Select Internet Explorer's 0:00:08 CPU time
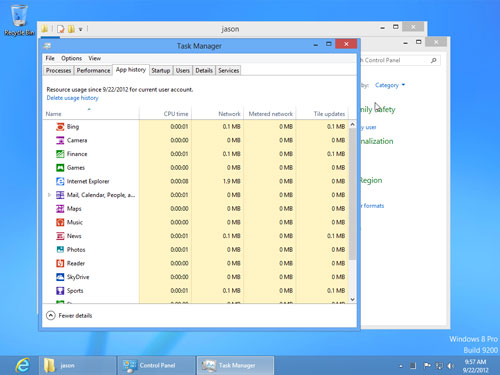The height and width of the screenshot is (375, 500). coord(179,181)
